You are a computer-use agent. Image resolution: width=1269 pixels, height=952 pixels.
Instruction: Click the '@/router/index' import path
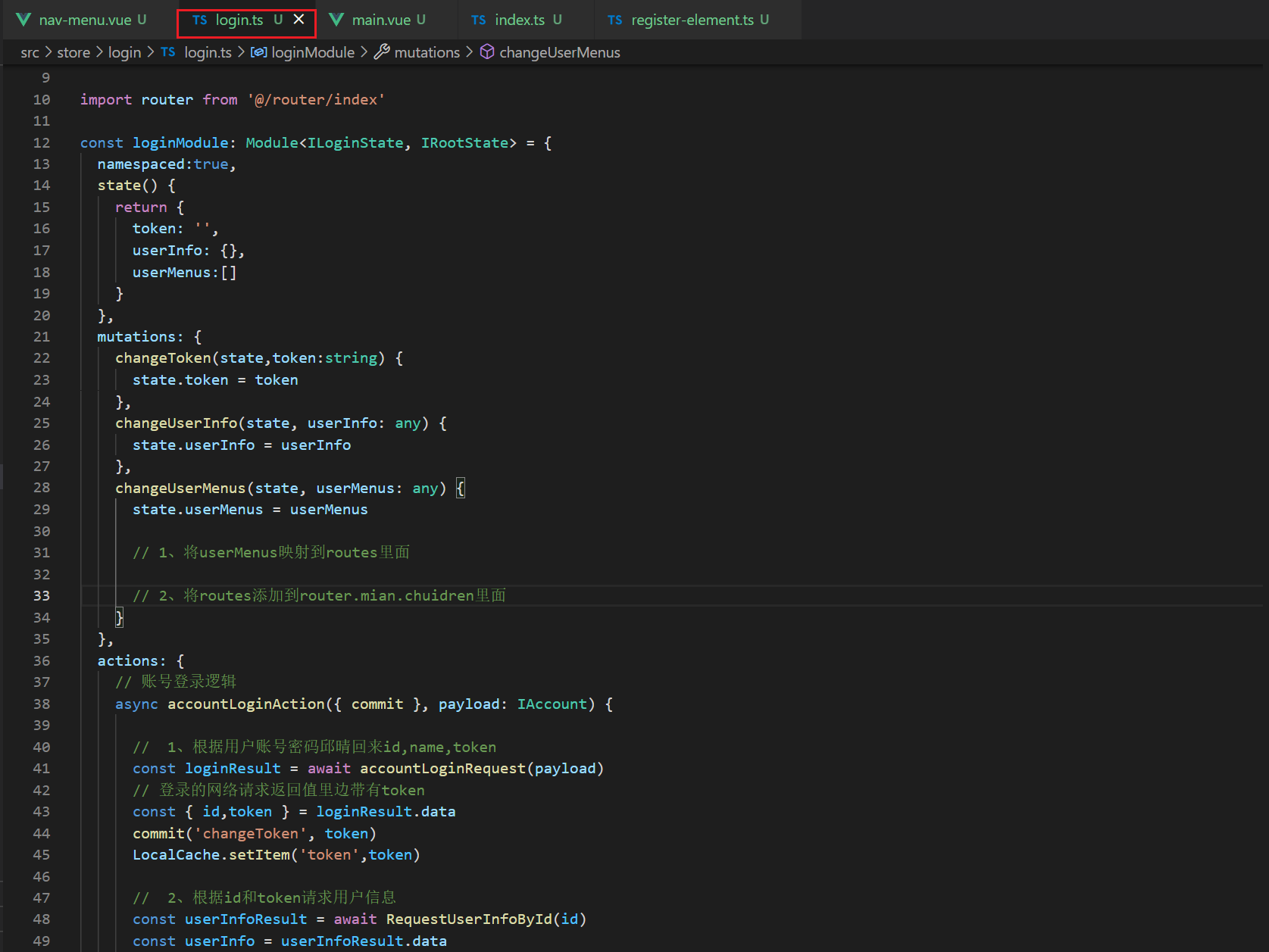pyautogui.click(x=316, y=99)
